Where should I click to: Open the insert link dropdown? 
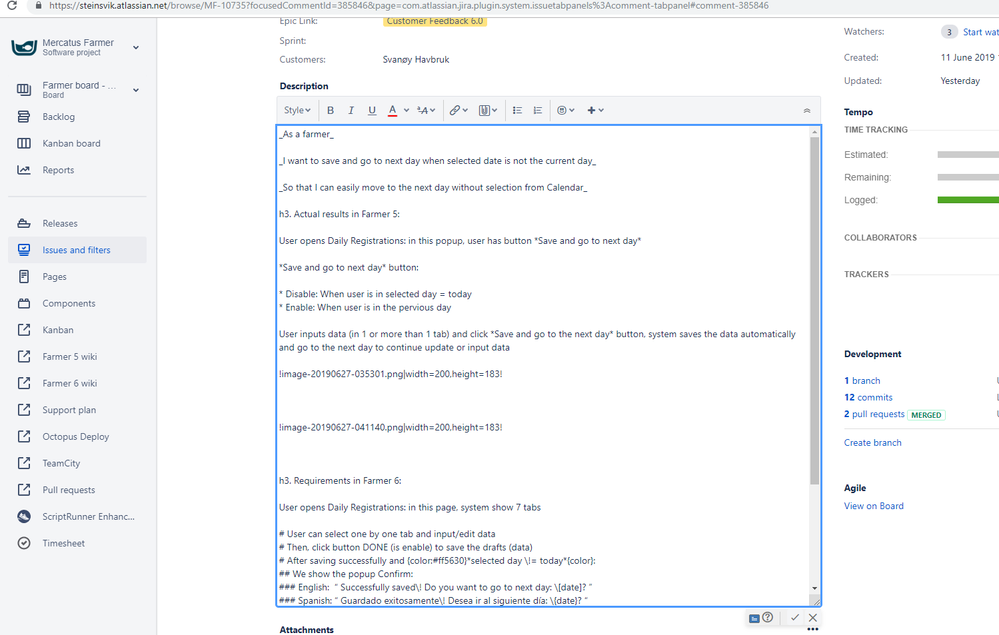(x=458, y=110)
